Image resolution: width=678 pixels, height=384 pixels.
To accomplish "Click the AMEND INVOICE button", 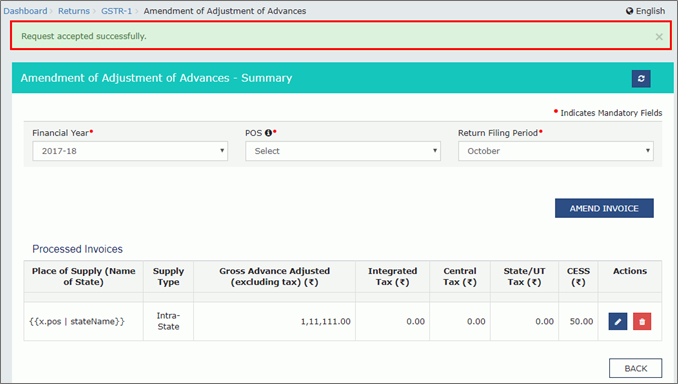I will 604,208.
